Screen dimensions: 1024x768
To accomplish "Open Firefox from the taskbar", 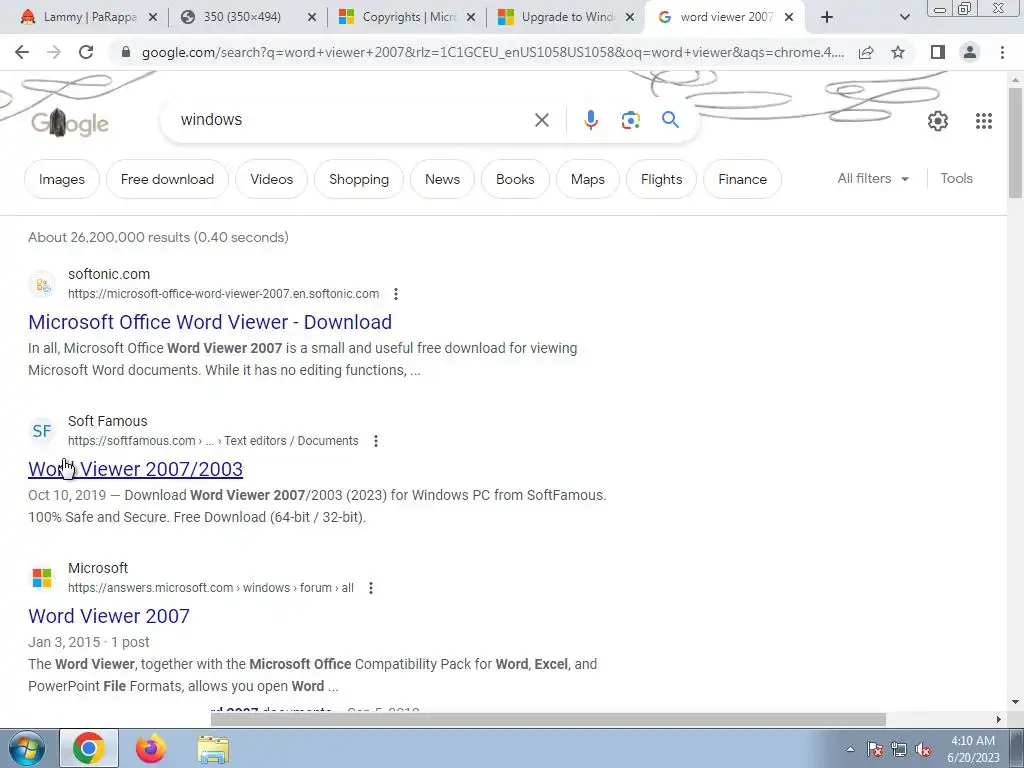I will click(x=150, y=748).
